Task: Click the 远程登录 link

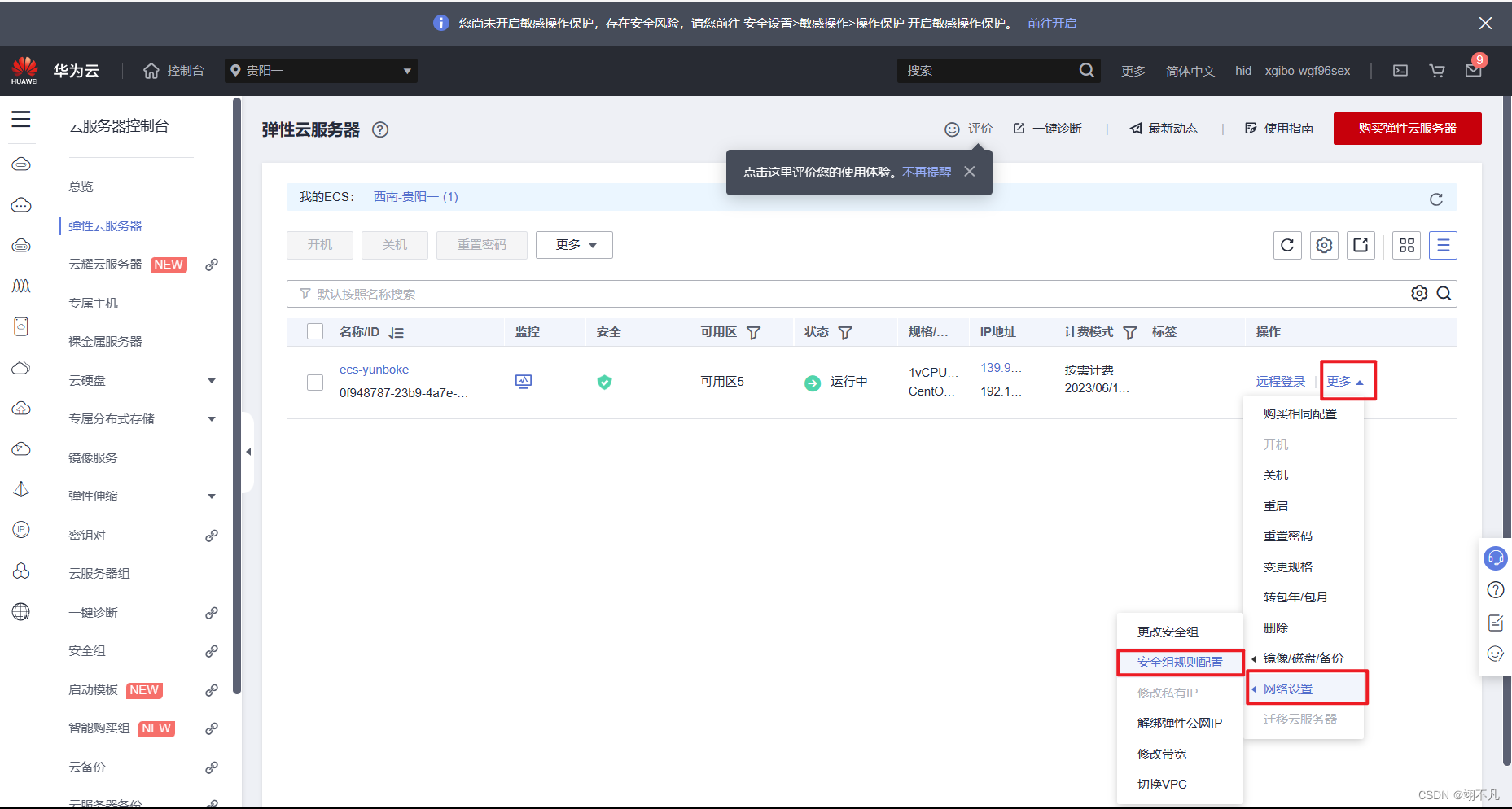Action: click(x=1281, y=382)
